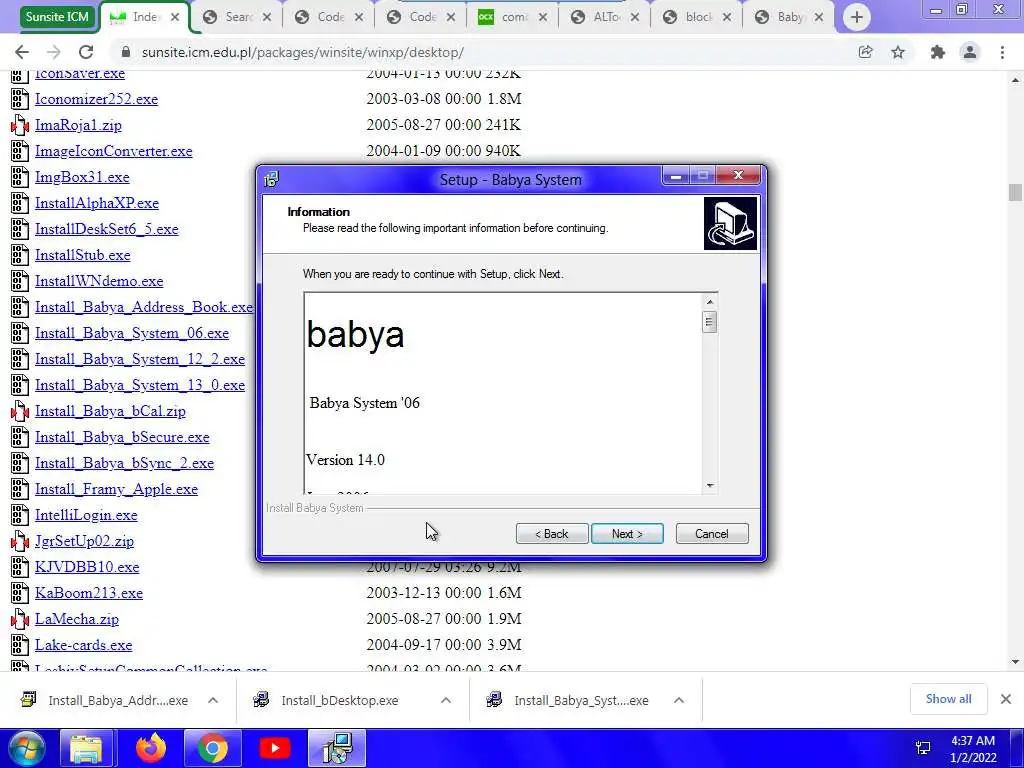Click network icon in system tray
The image size is (1024, 768).
click(923, 748)
